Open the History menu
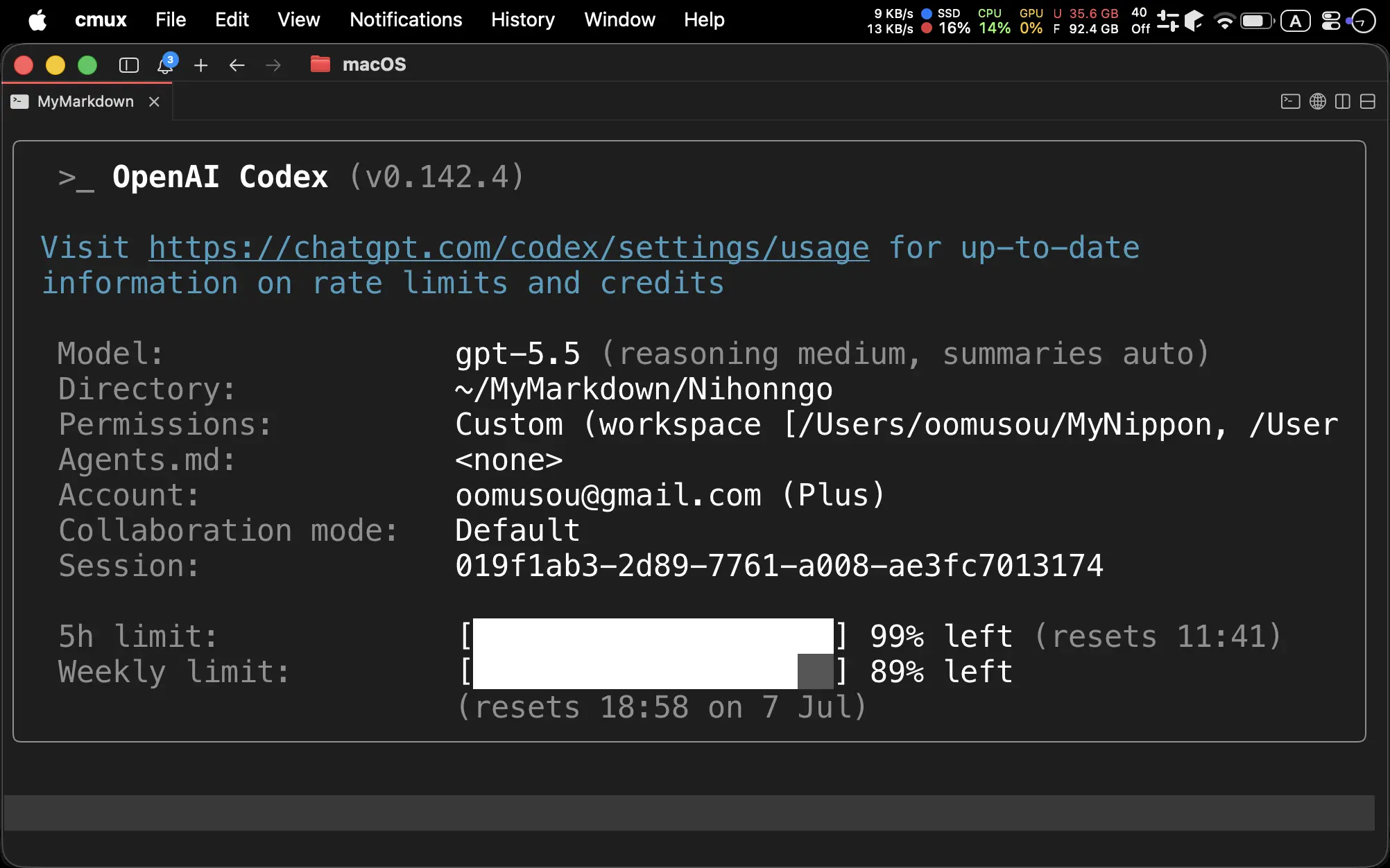The image size is (1390, 868). pos(523,19)
